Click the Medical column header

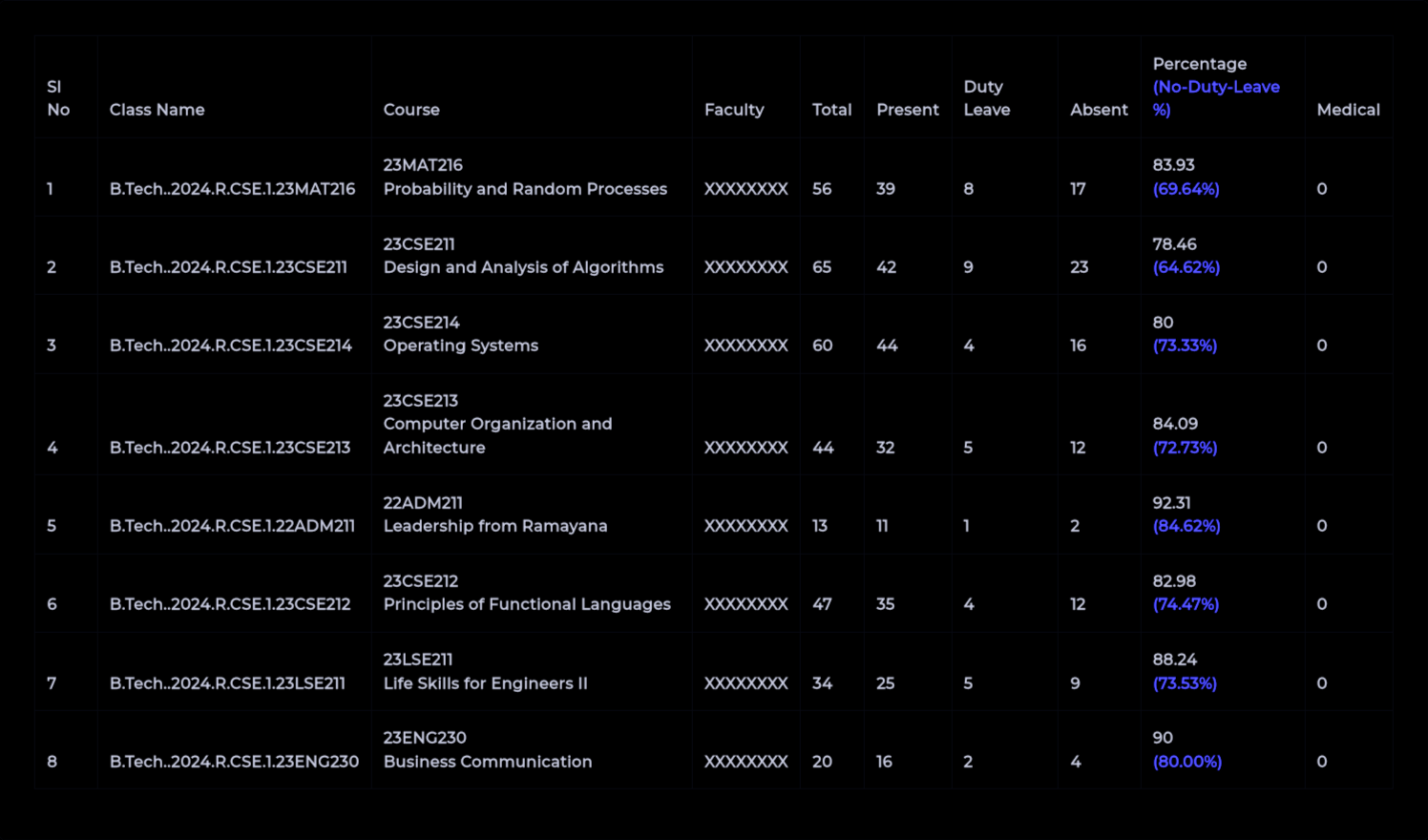[1348, 110]
